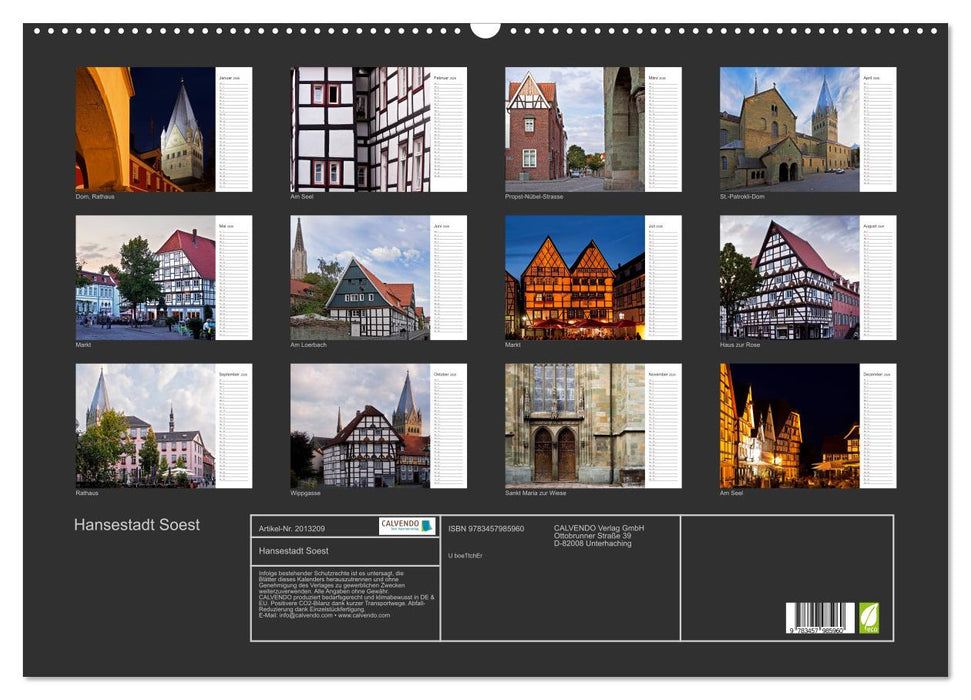This screenshot has width=971, height=700.
Task: Select the green eco leaf icon
Action: [x=869, y=616]
